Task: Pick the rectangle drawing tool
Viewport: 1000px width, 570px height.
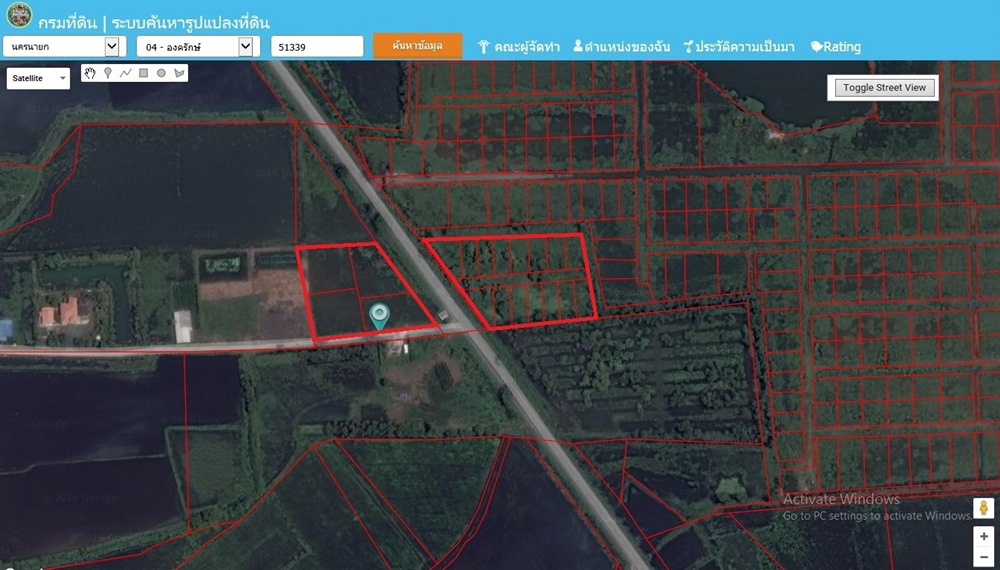Action: point(143,73)
